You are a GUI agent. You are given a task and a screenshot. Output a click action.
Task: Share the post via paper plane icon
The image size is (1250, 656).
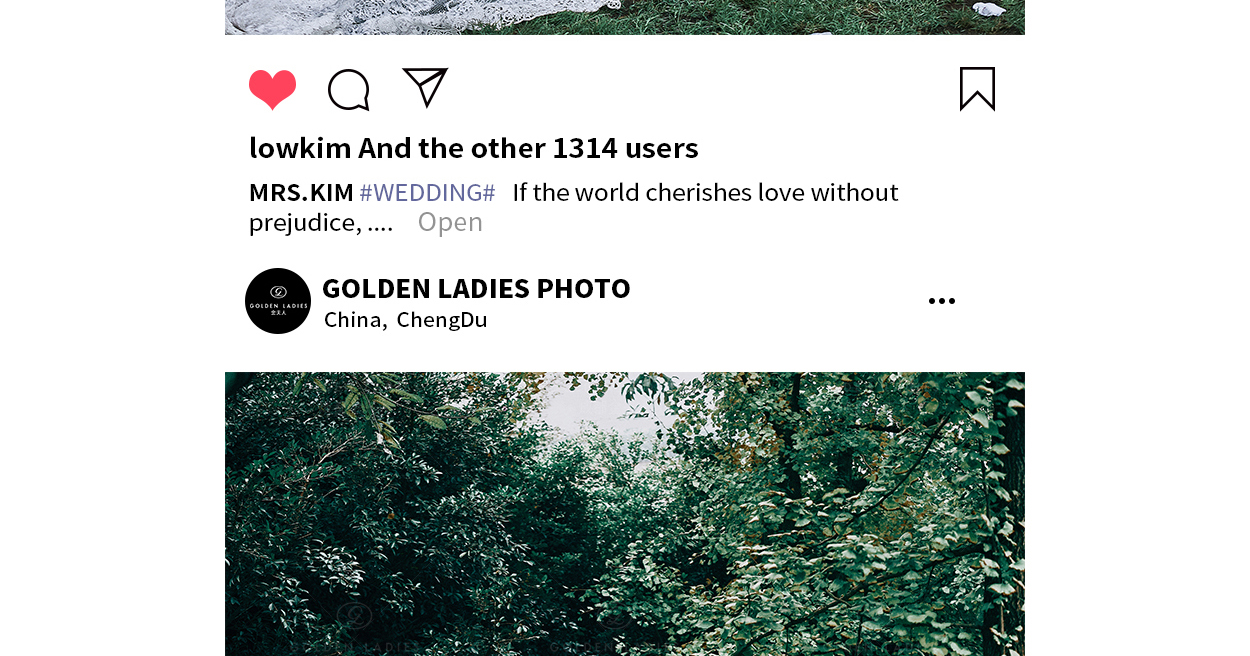(425, 87)
